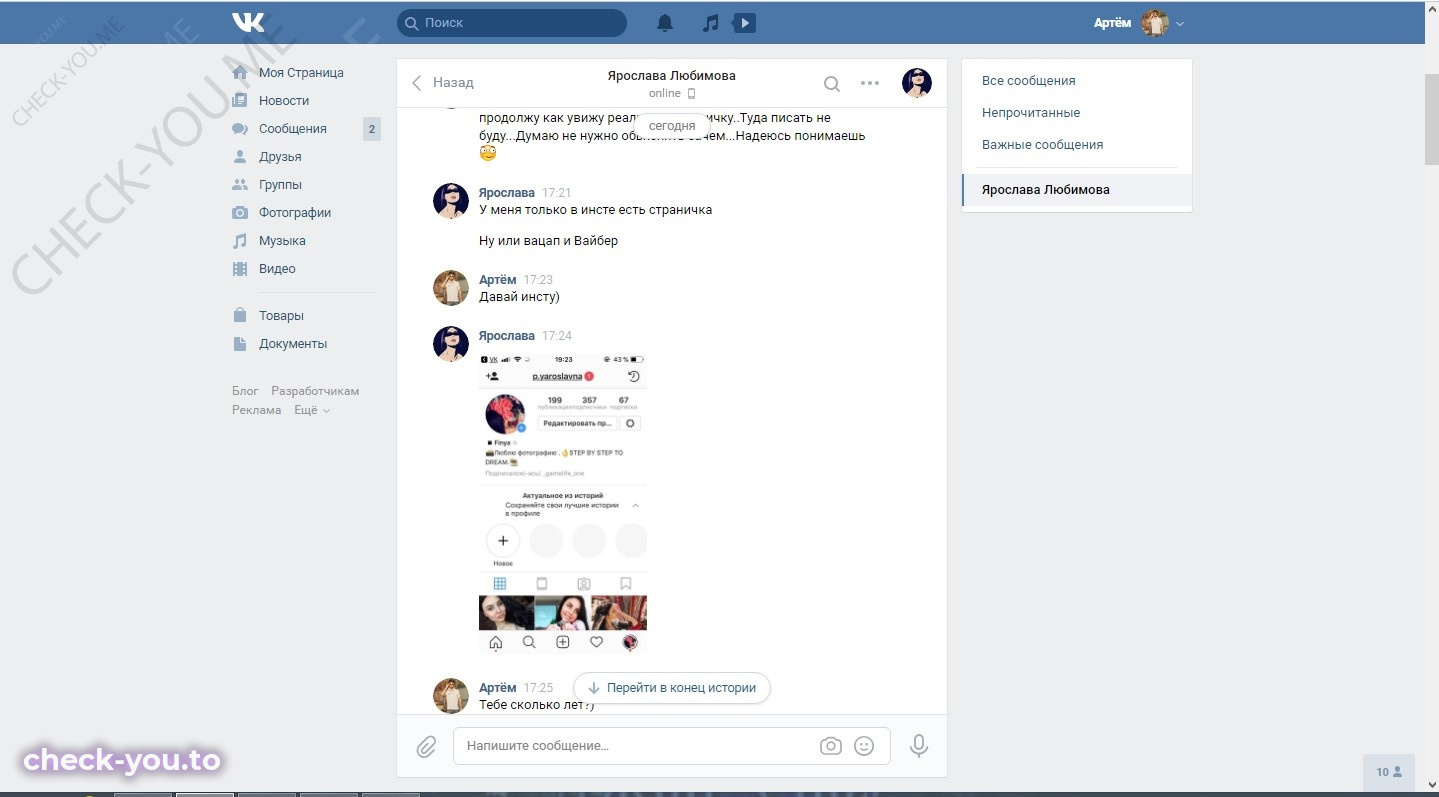
Task: Click the VK logo in the header
Action: click(248, 22)
